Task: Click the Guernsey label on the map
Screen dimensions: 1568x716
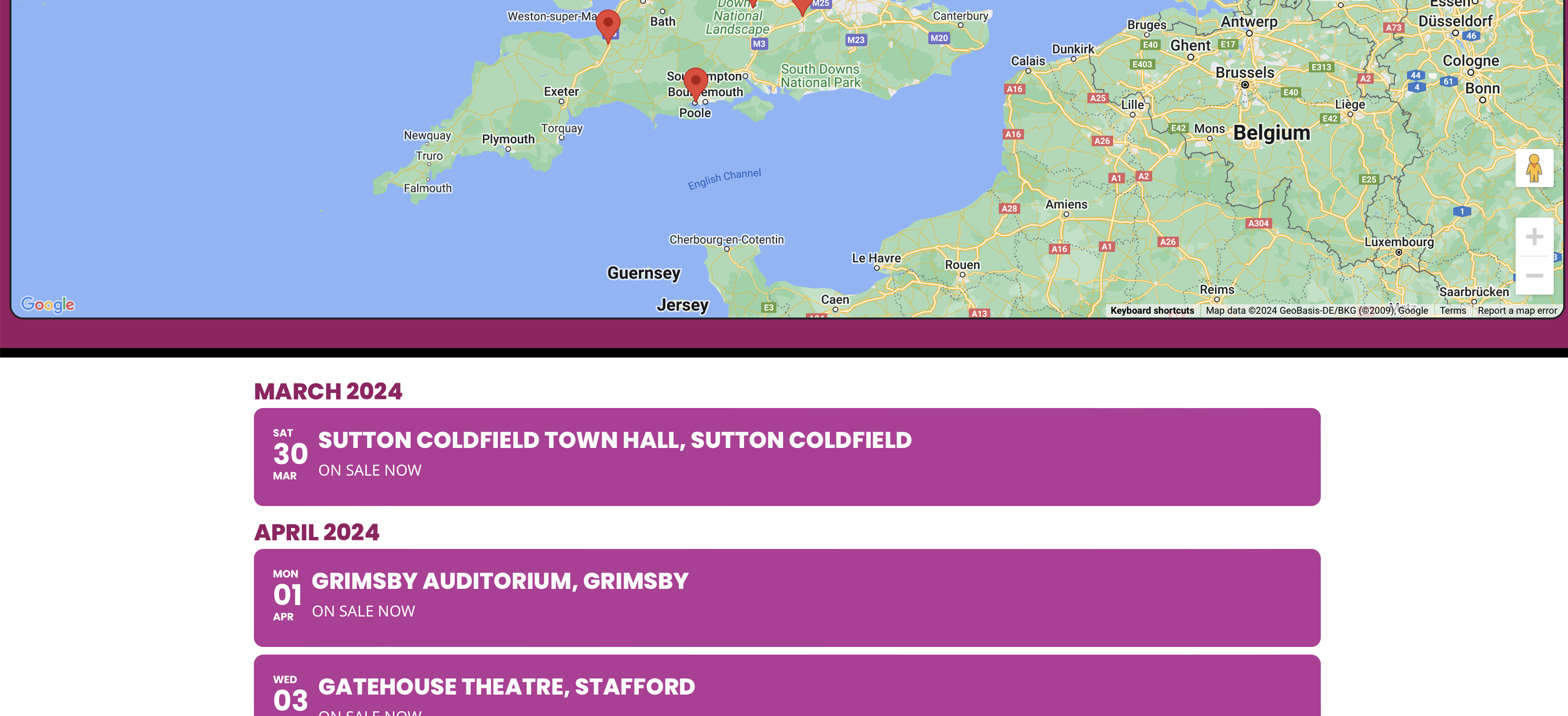Action: (643, 273)
